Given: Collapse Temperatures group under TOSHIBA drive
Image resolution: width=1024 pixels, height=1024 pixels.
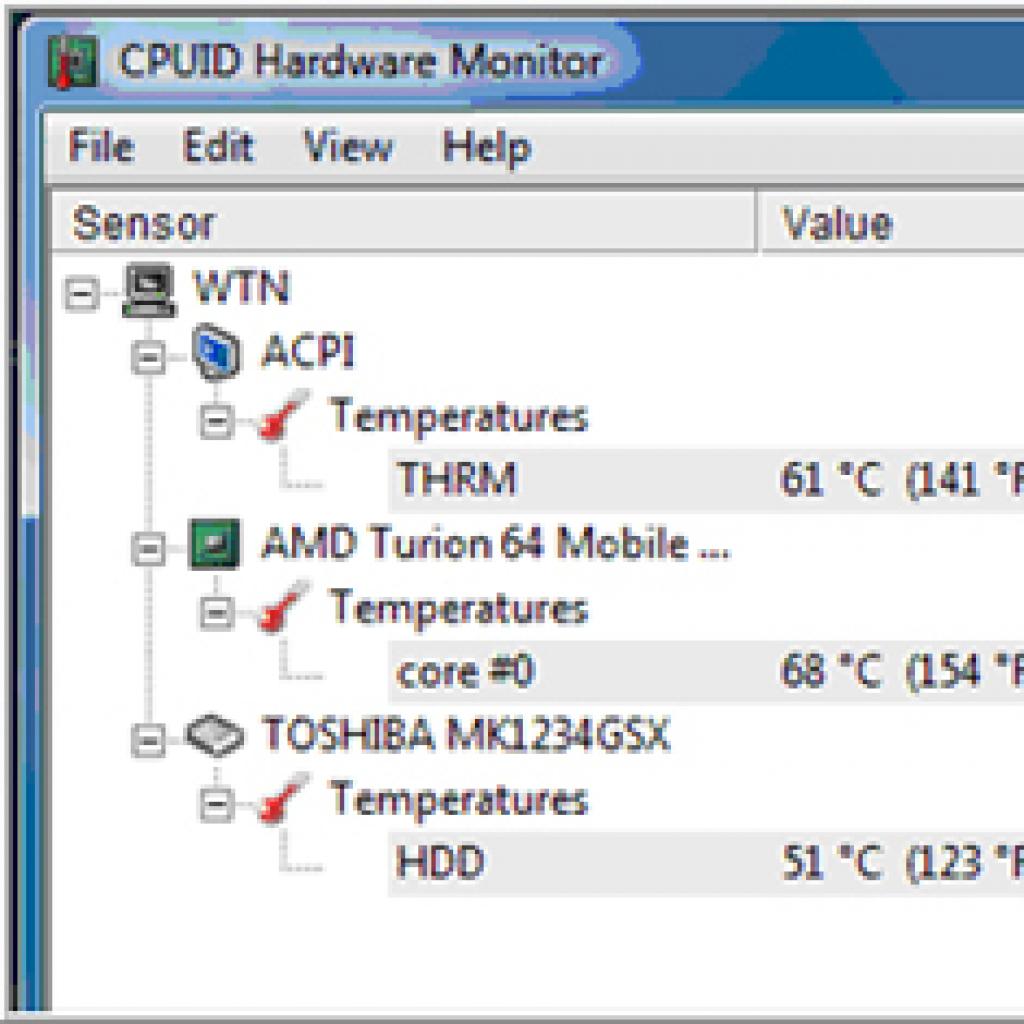Looking at the screenshot, I should (216, 804).
